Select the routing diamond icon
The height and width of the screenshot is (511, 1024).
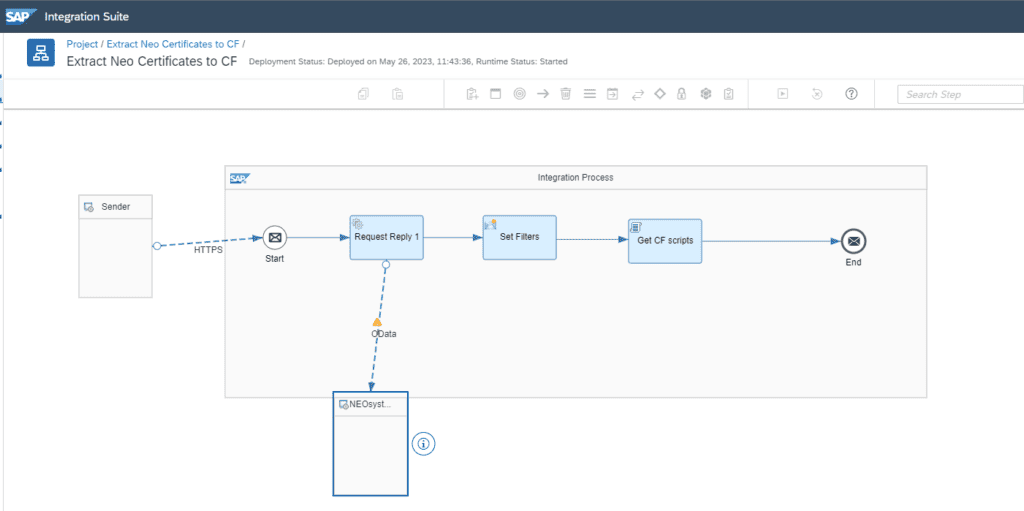[x=660, y=94]
